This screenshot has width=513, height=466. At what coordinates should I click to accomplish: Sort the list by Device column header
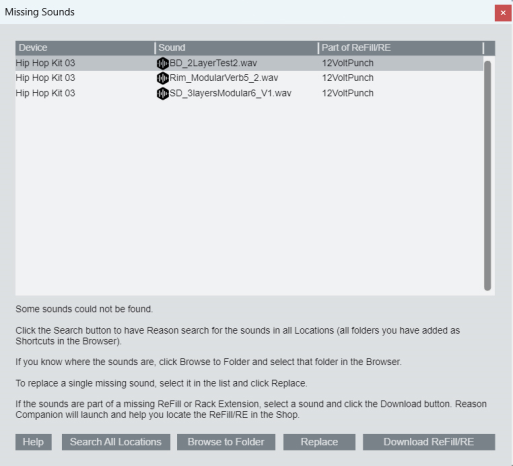coord(85,48)
